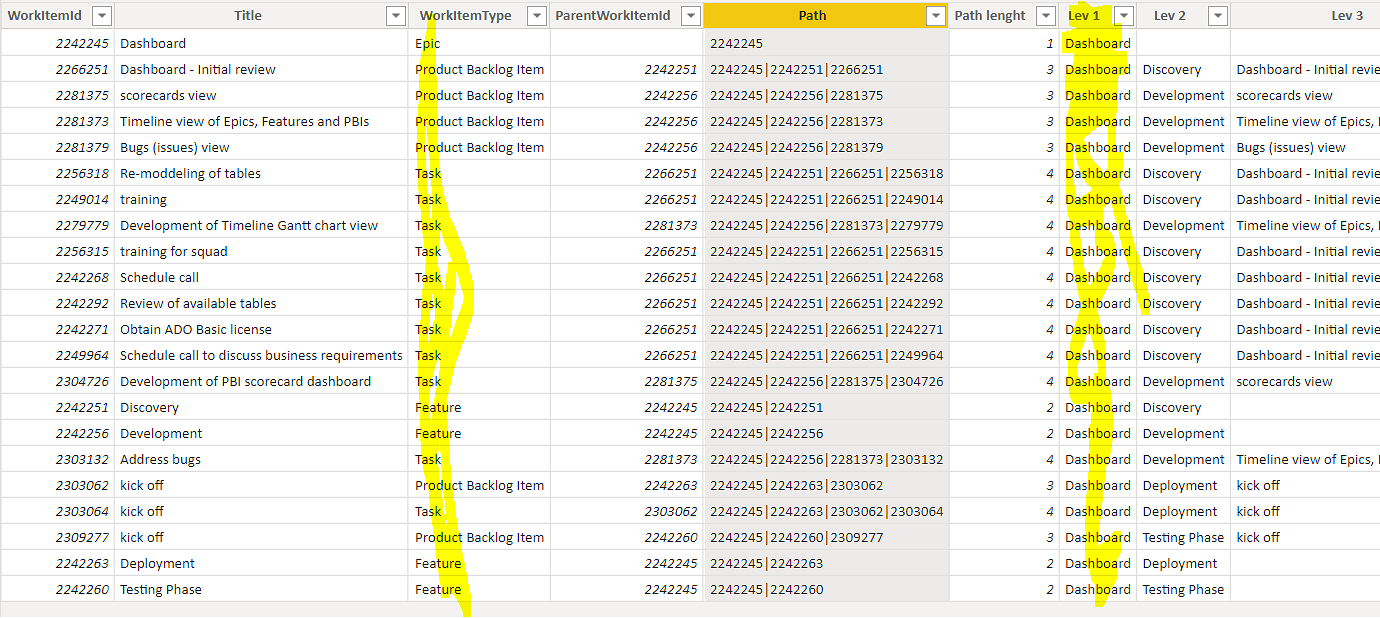This screenshot has height=618, width=1380.
Task: Click the Development cell in Lev 2 column
Action: [x=1183, y=95]
